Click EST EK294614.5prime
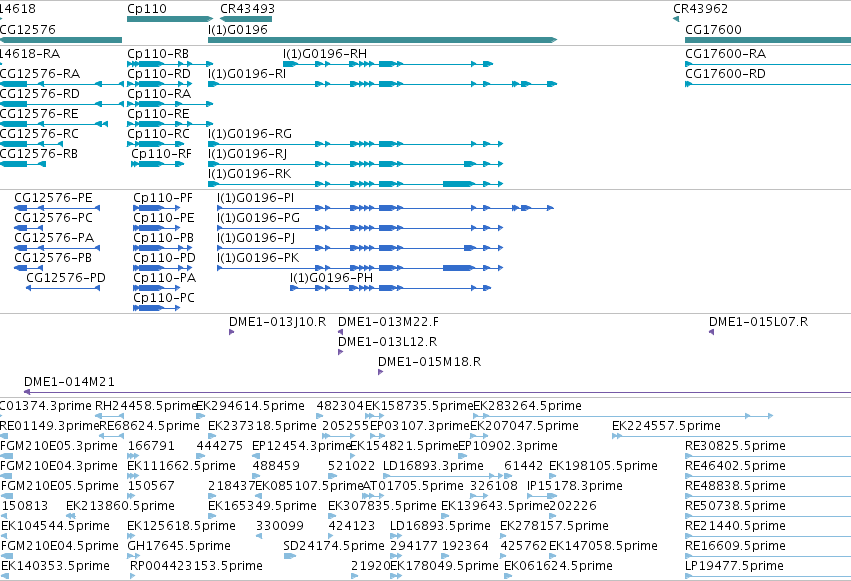851x581 pixels. (200, 416)
